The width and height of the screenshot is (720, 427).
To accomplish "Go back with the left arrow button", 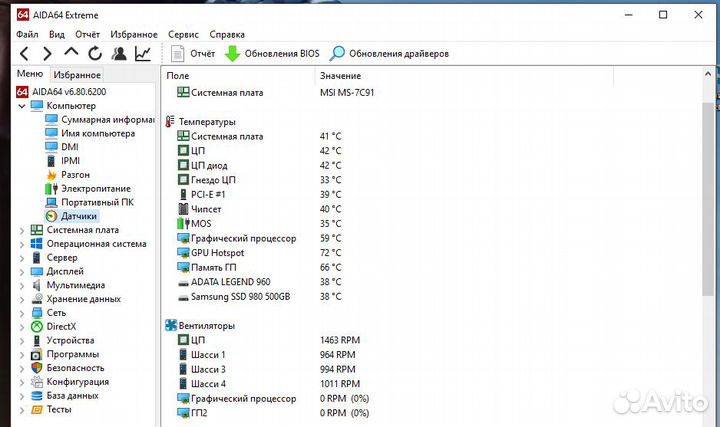I will (x=25, y=54).
